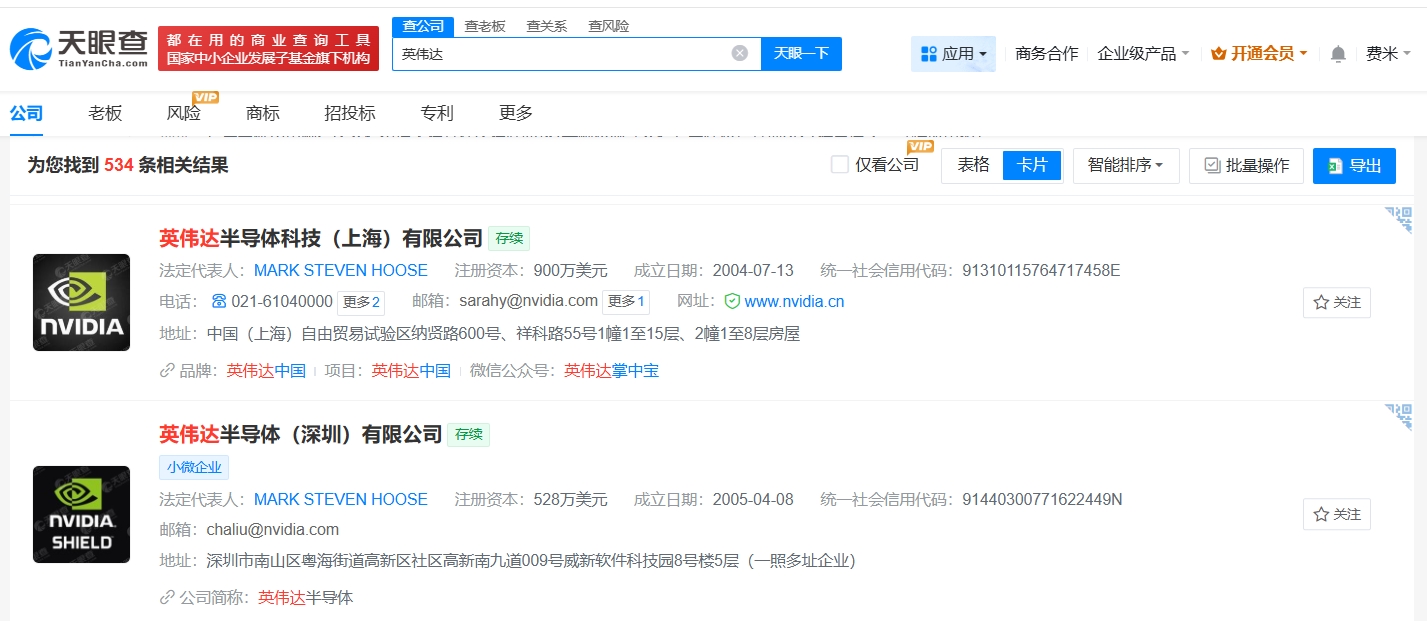The image size is (1427, 621).
Task: Click the credit code 91310115764717458E
Action: [1041, 271]
